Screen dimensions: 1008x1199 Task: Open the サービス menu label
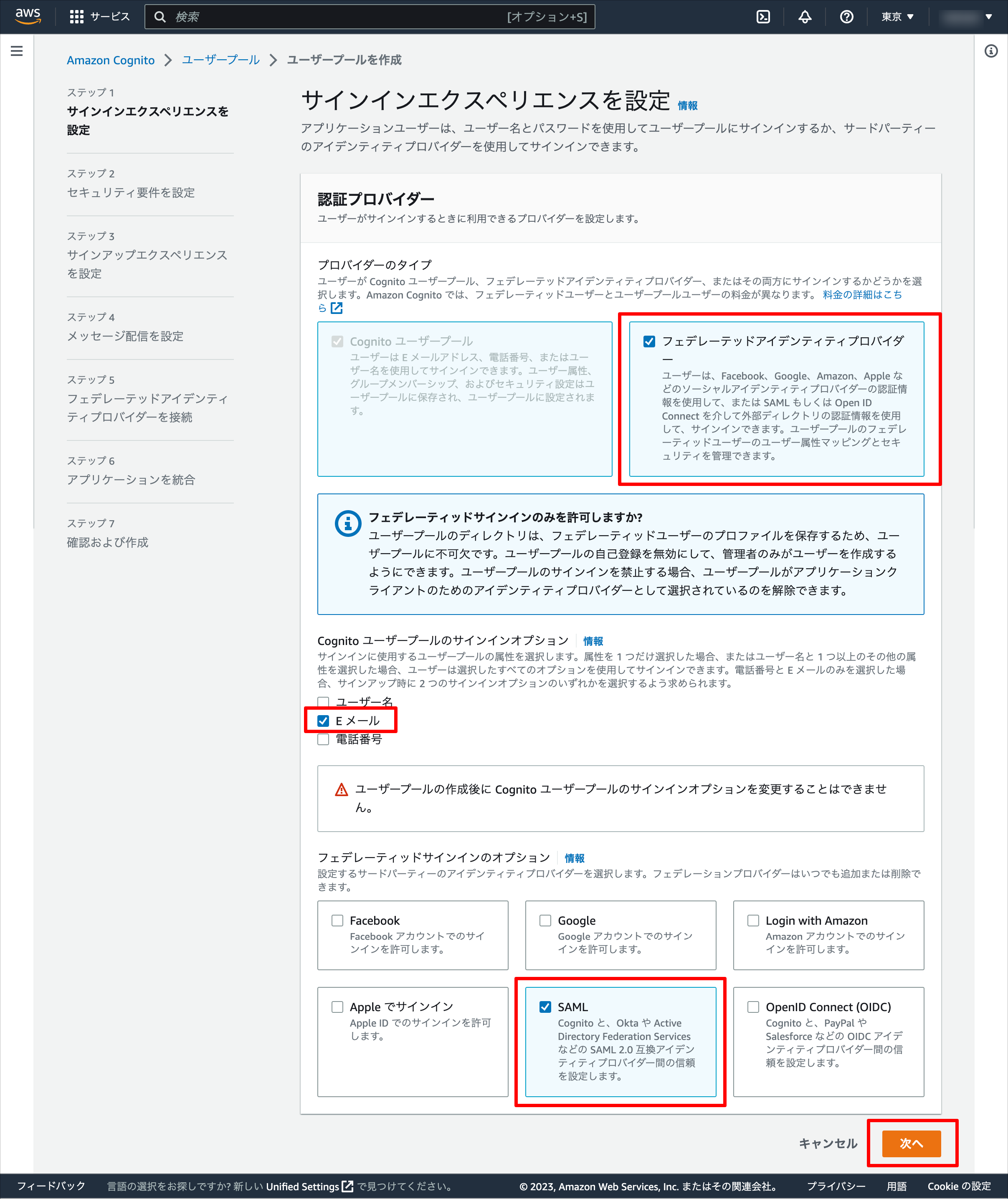(110, 17)
